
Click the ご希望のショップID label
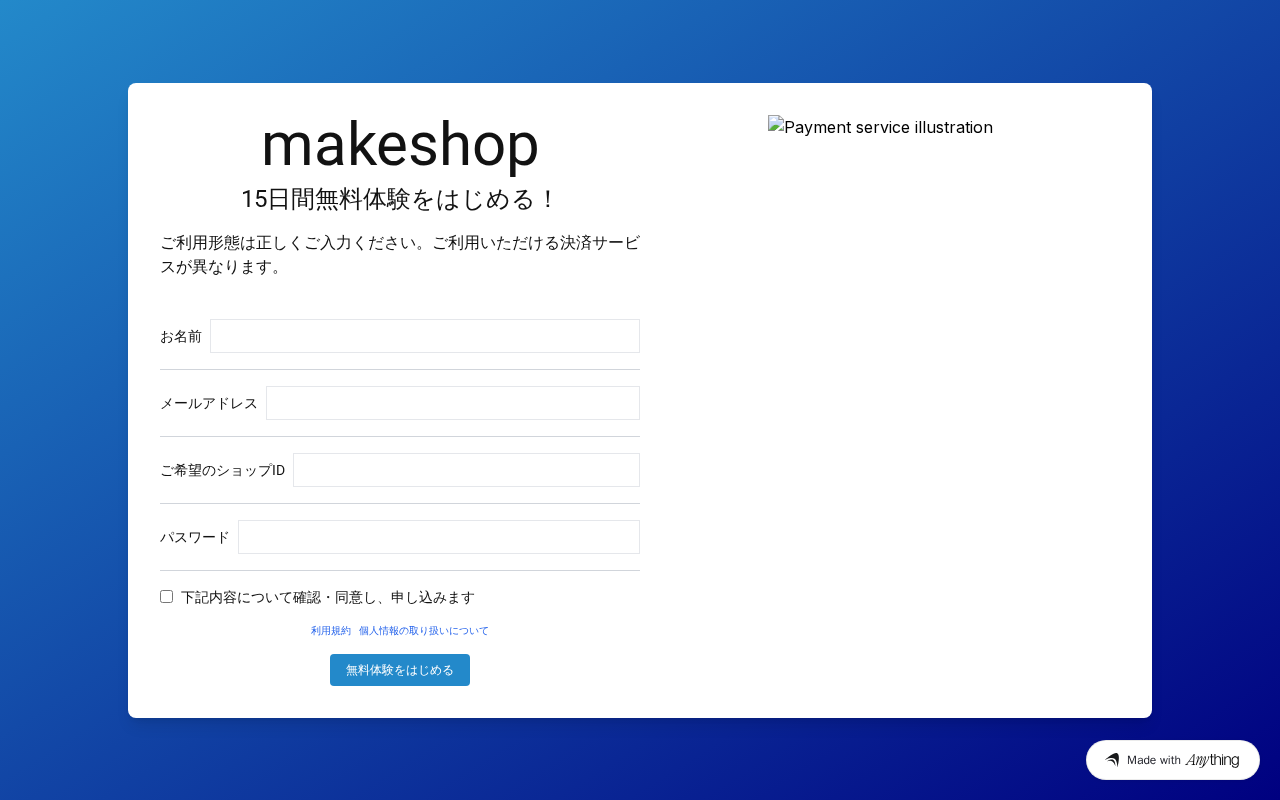click(222, 470)
